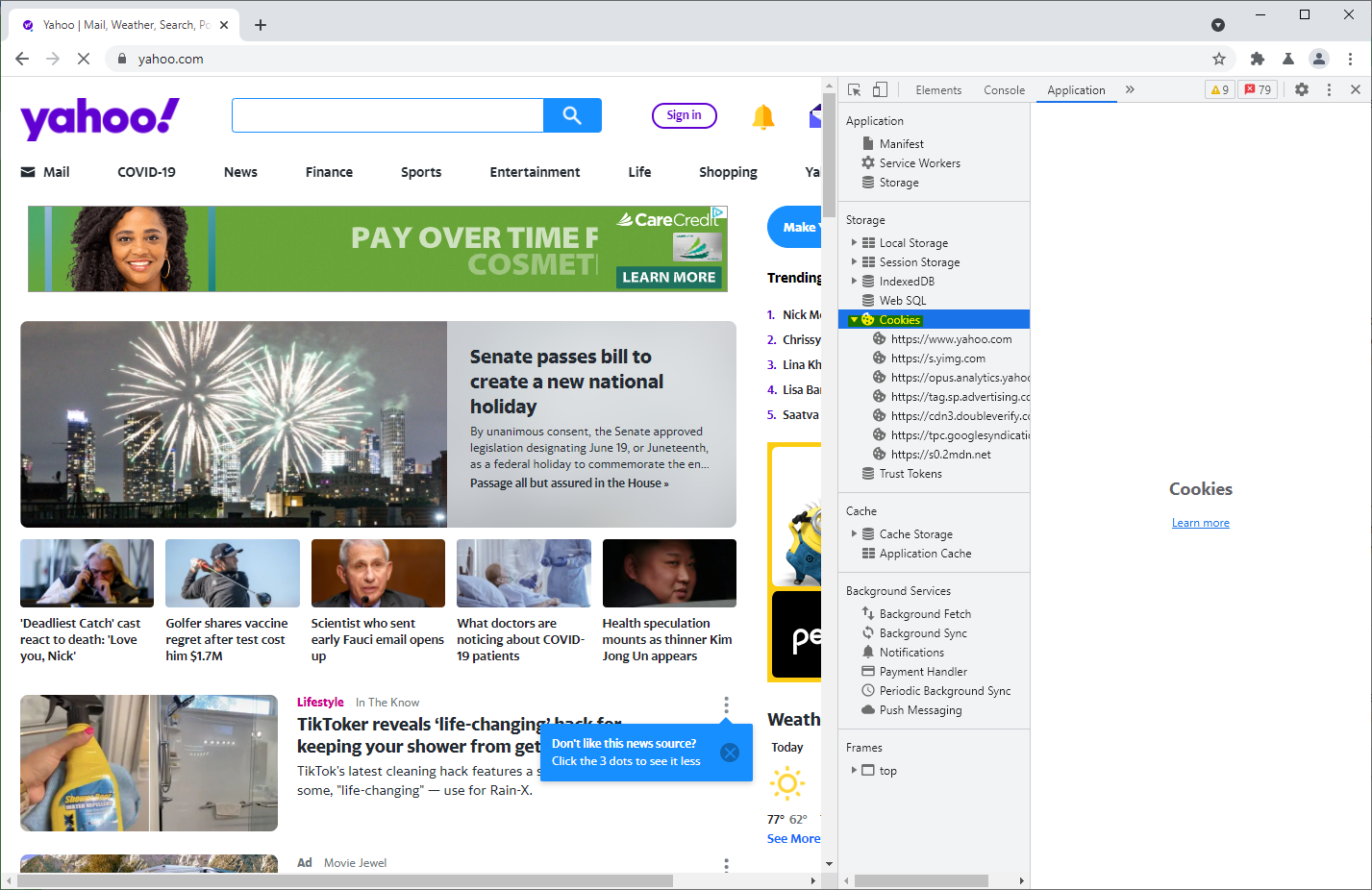Open a new browser tab with plus
The image size is (1372, 890).
[261, 25]
